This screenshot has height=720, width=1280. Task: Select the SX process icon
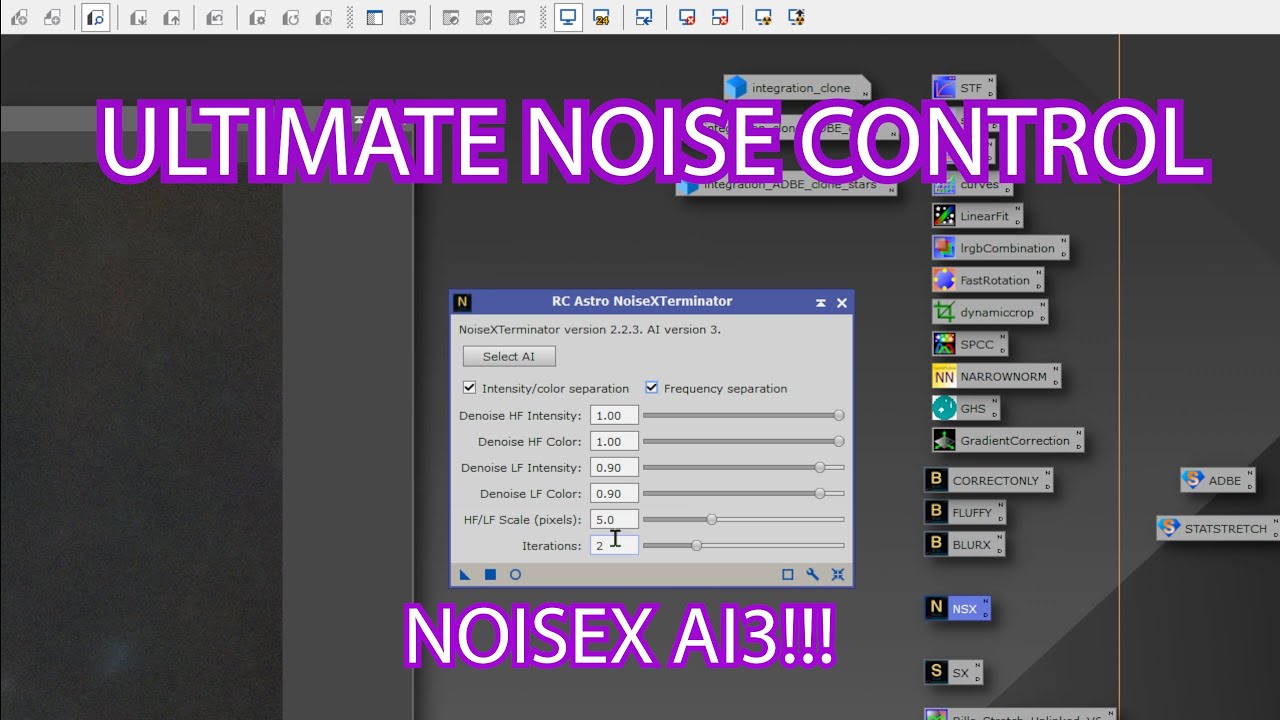[x=953, y=672]
